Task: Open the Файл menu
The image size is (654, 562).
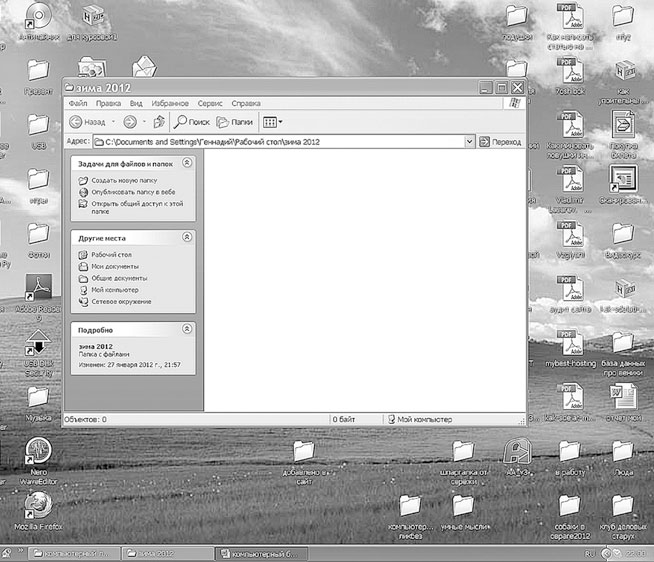Action: click(x=78, y=103)
